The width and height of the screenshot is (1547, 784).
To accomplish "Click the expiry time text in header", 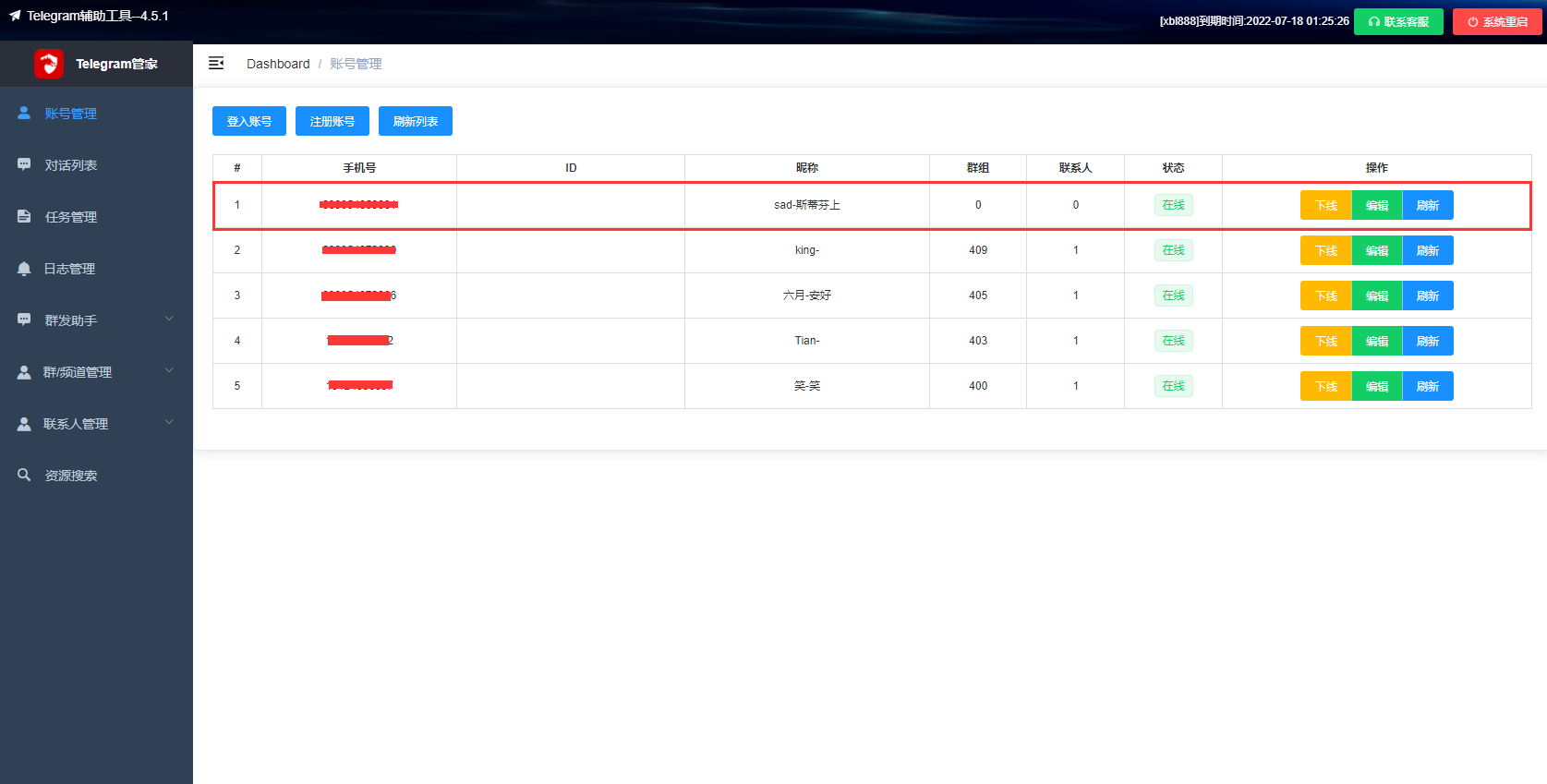I will 1254,21.
